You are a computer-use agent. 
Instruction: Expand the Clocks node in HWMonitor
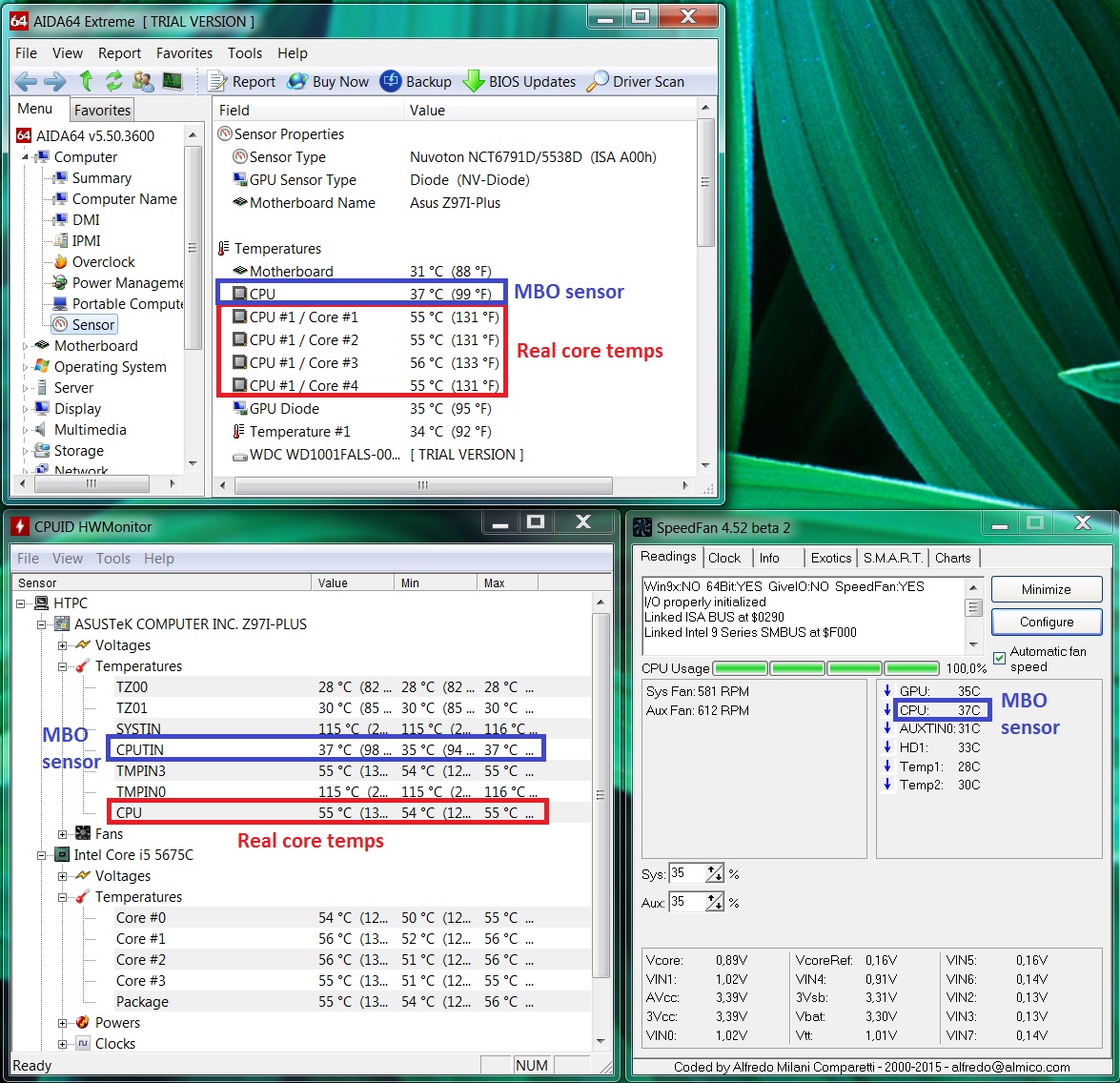tap(63, 1044)
